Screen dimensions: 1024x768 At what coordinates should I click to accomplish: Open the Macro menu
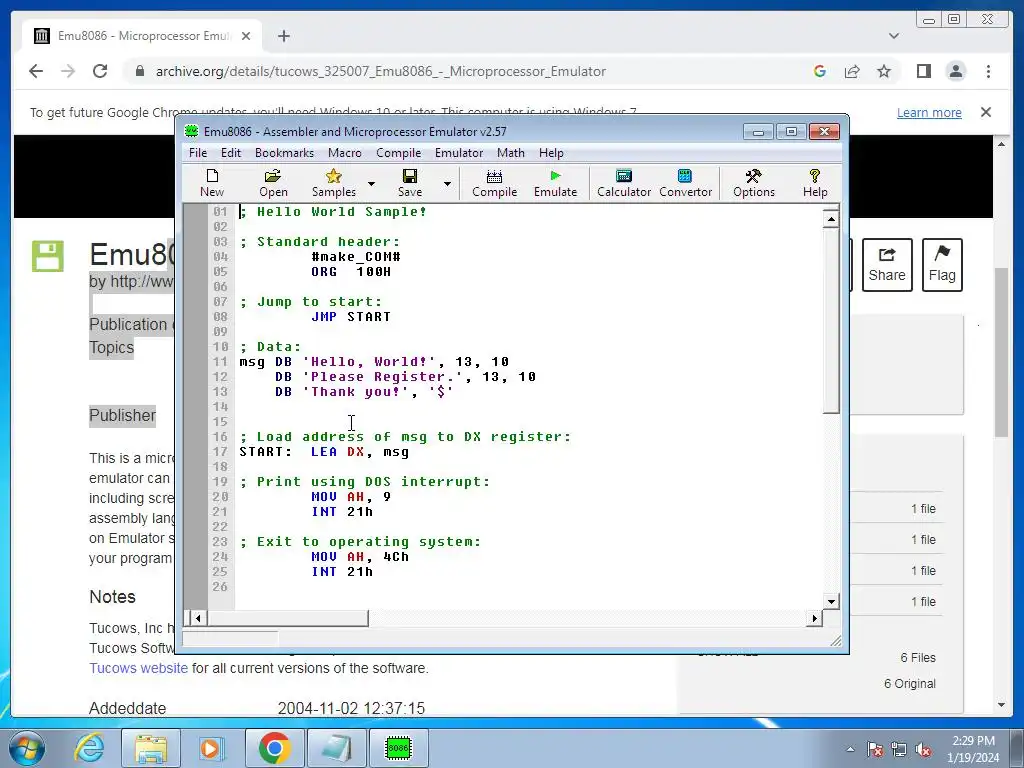point(345,153)
